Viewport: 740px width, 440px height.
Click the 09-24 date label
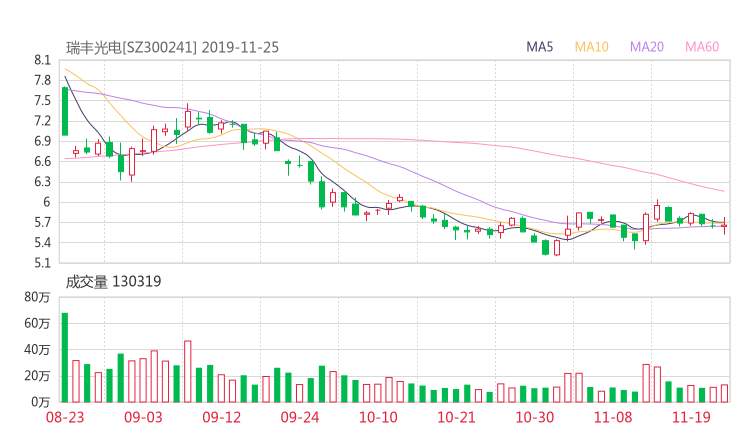click(300, 417)
